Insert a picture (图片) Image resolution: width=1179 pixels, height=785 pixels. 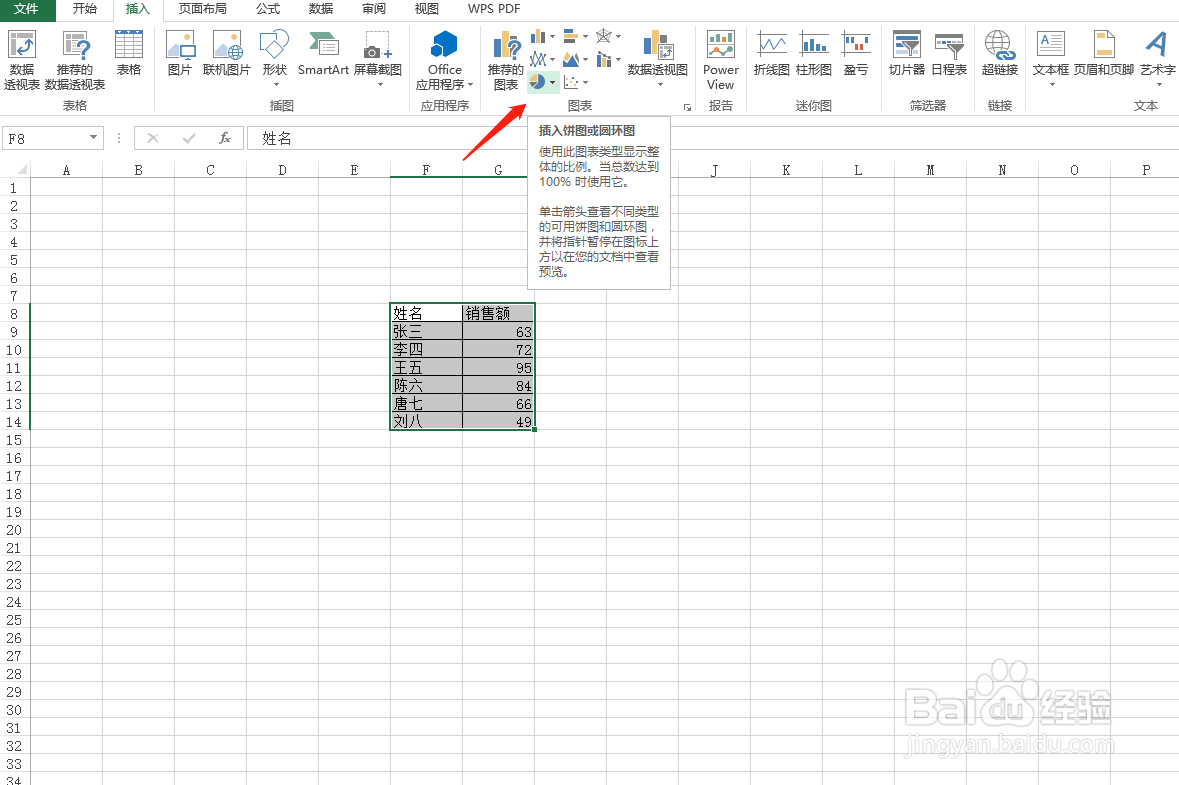[180, 54]
